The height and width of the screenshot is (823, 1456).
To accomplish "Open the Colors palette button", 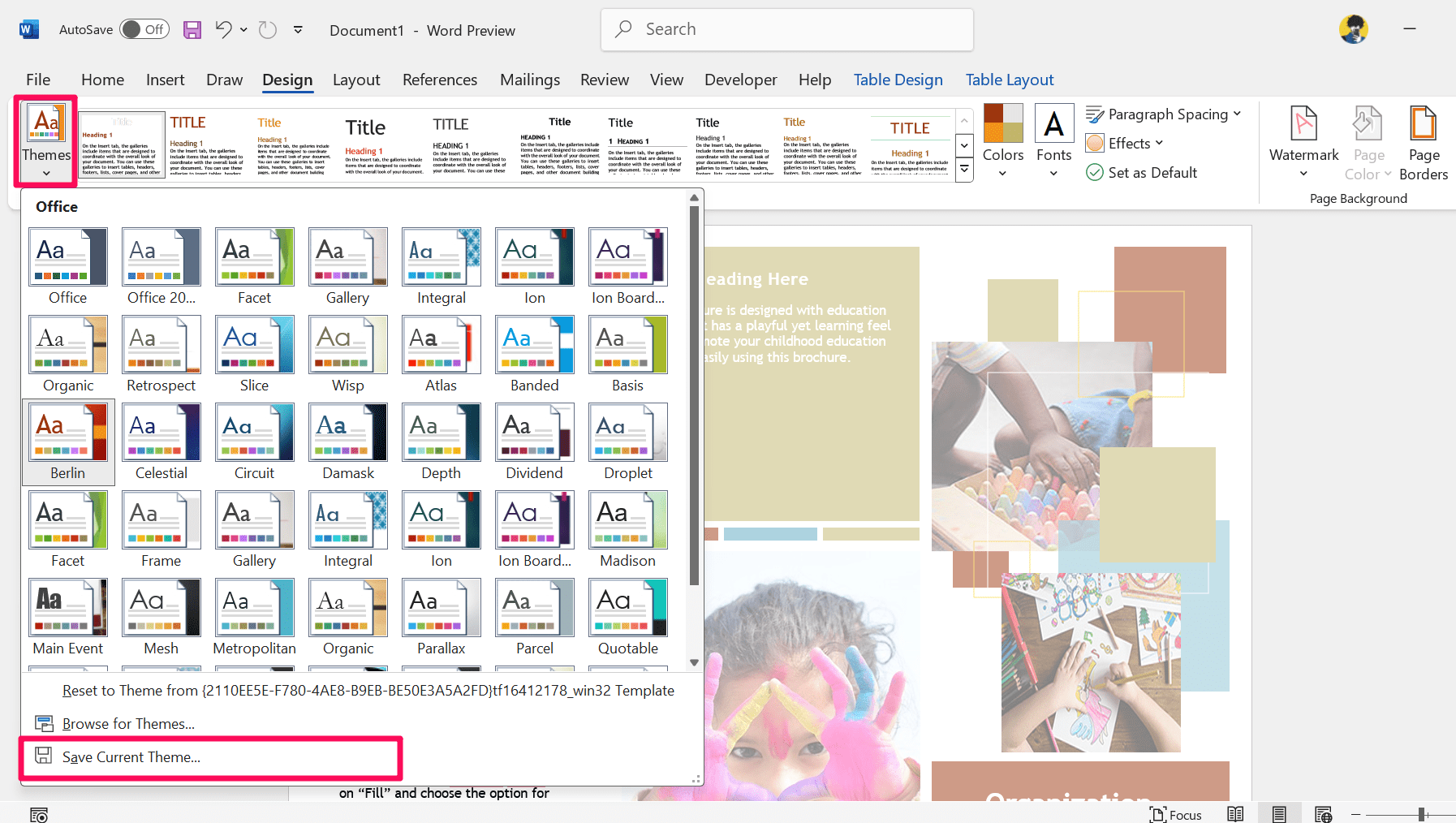I will pyautogui.click(x=1003, y=140).
